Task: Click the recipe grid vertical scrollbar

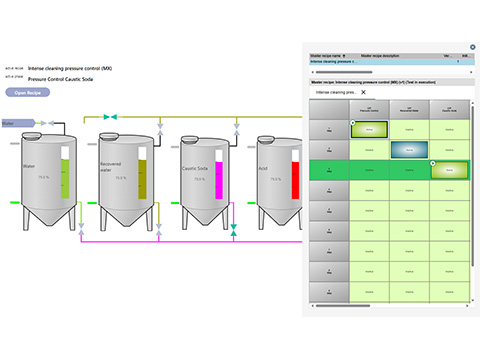Action: tap(473, 185)
